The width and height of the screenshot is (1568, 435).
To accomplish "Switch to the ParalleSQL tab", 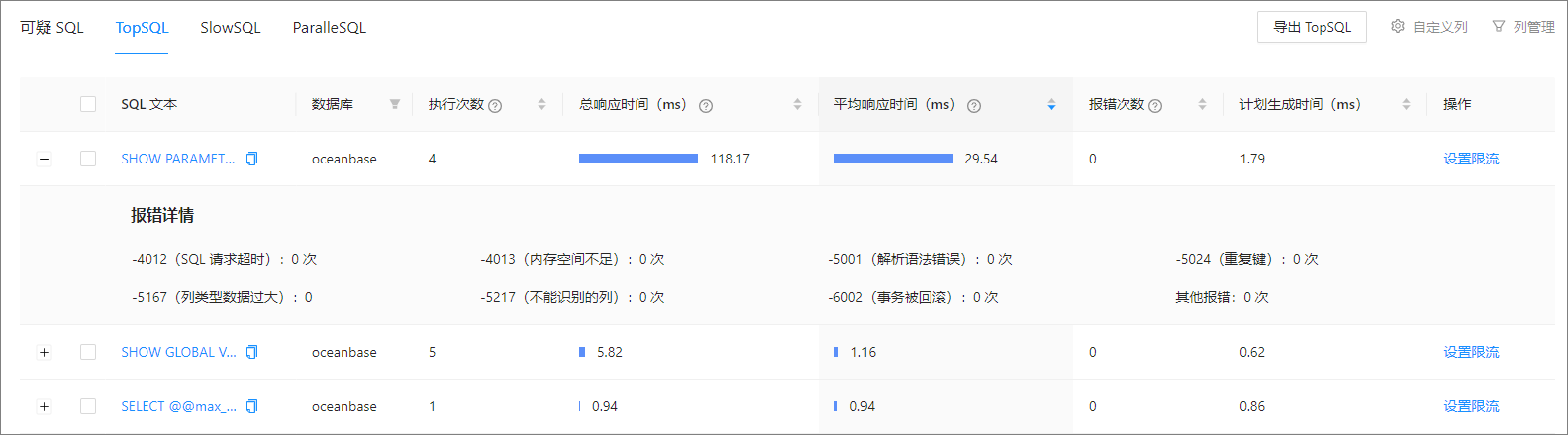I will (329, 28).
